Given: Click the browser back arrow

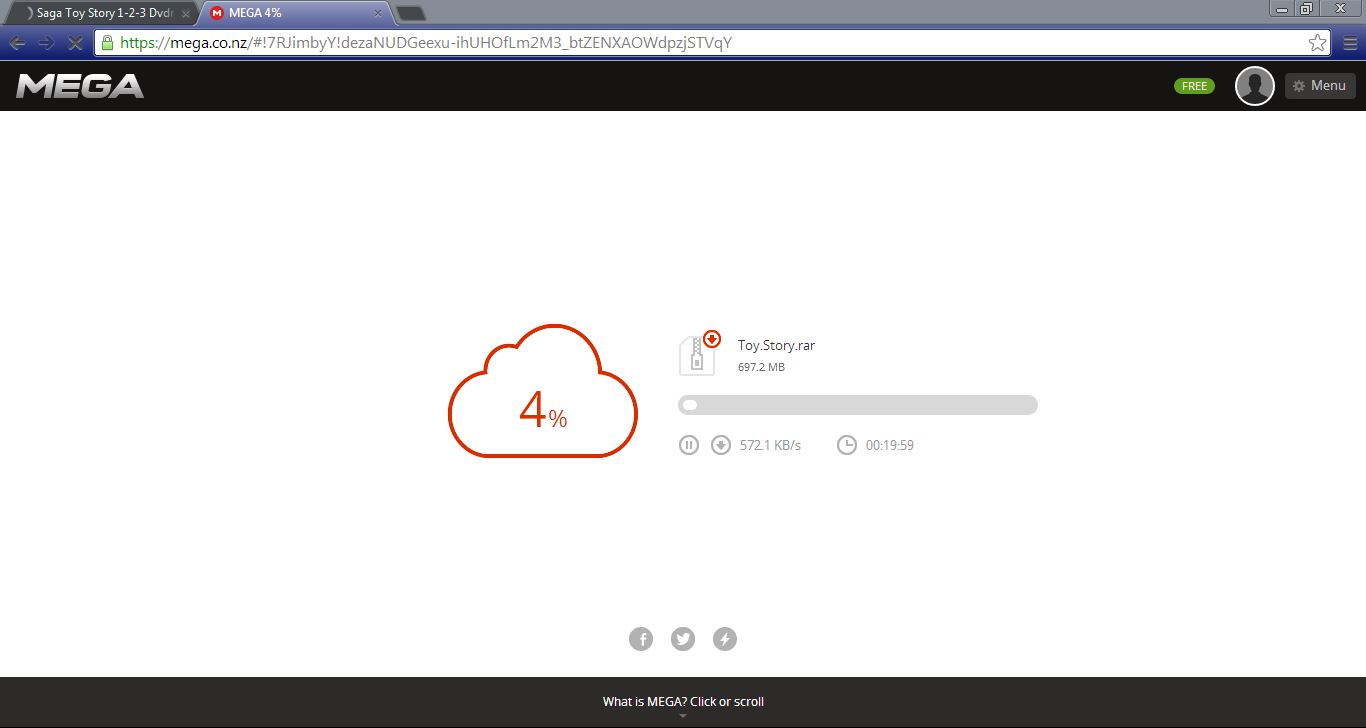Looking at the screenshot, I should tap(17, 43).
